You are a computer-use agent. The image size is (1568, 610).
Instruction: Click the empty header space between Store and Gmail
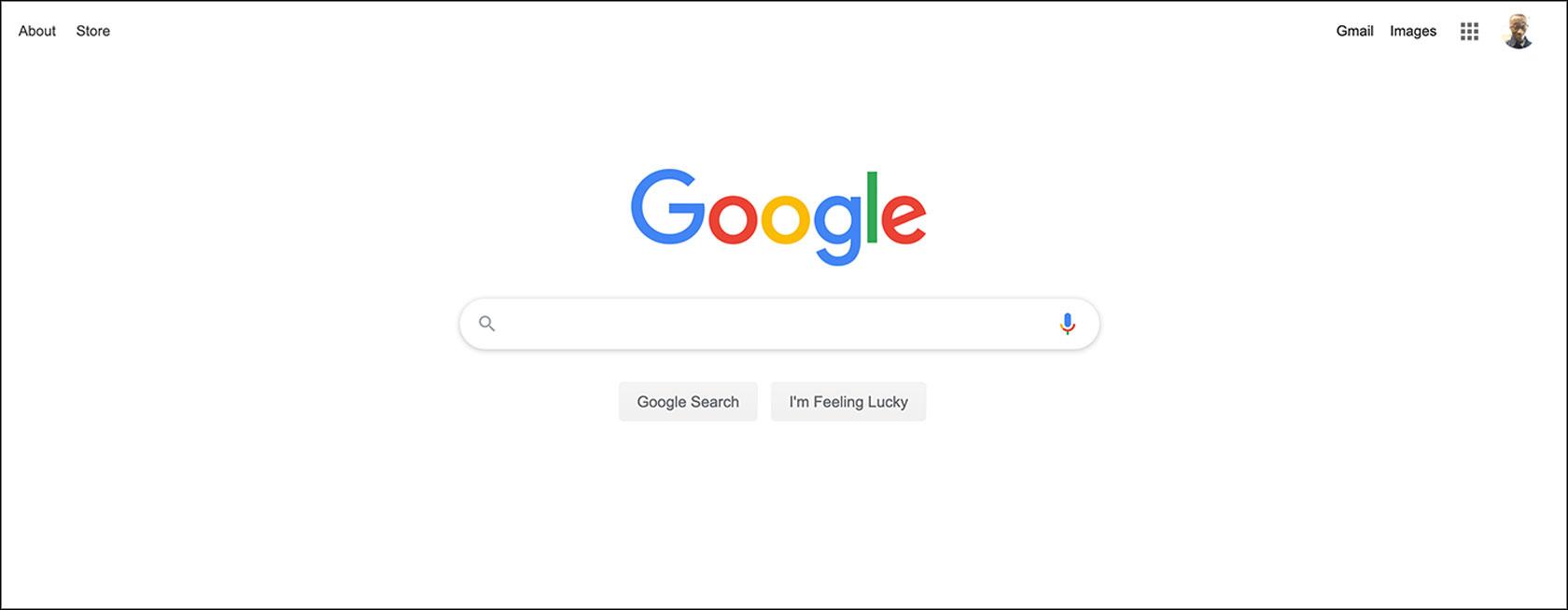723,31
